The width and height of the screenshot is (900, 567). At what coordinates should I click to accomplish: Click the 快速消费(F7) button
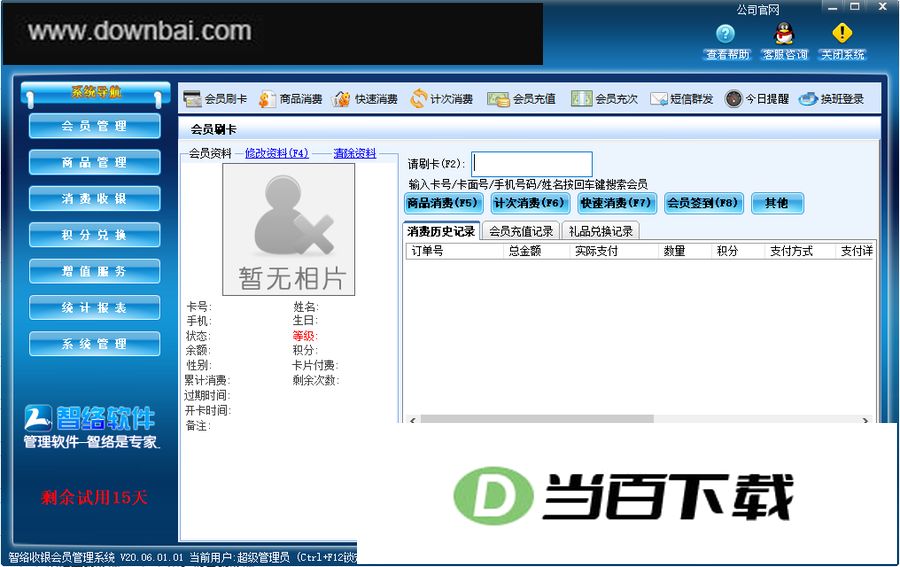click(616, 203)
